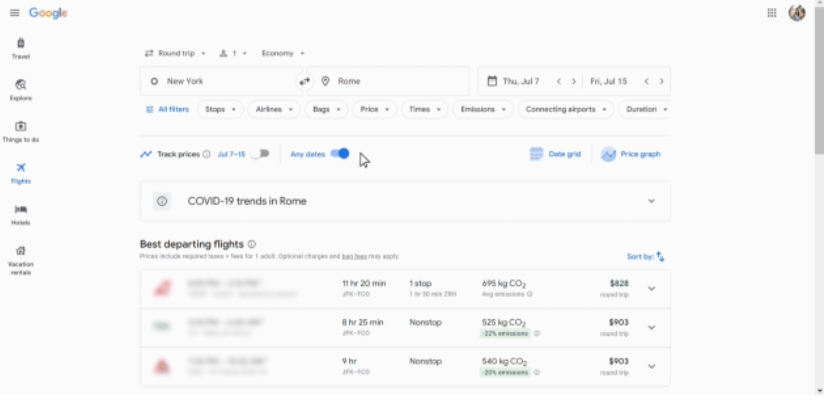Click airline logo of $828 flight
The width and height of the screenshot is (826, 406).
[162, 289]
